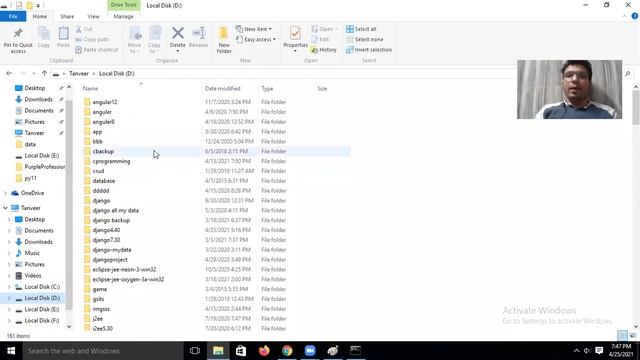Open the Windows Start menu
Image resolution: width=640 pixels, height=360 pixels.
click(x=11, y=351)
